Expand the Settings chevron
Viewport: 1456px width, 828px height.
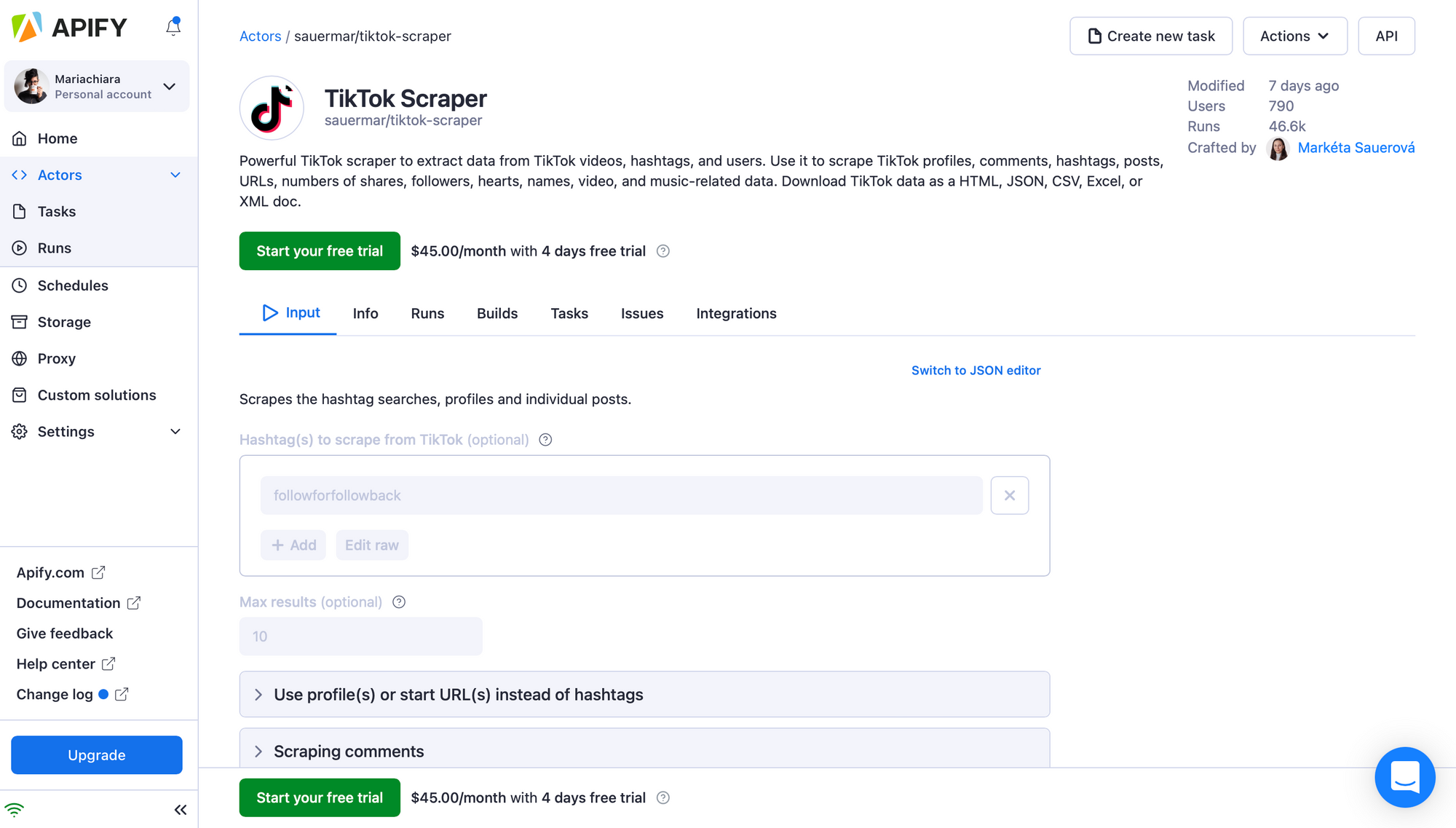tap(175, 431)
